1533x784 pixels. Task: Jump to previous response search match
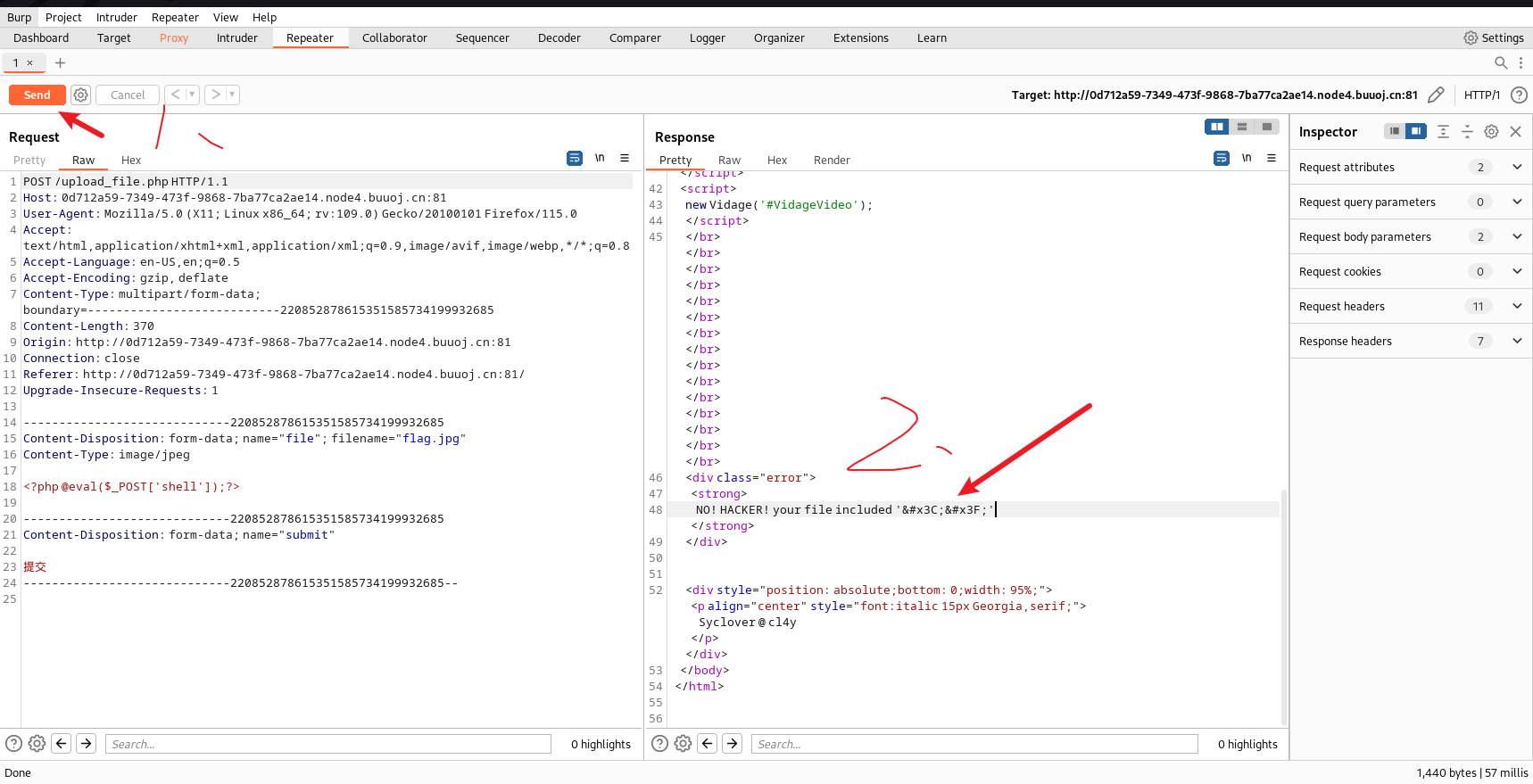pyautogui.click(x=708, y=743)
